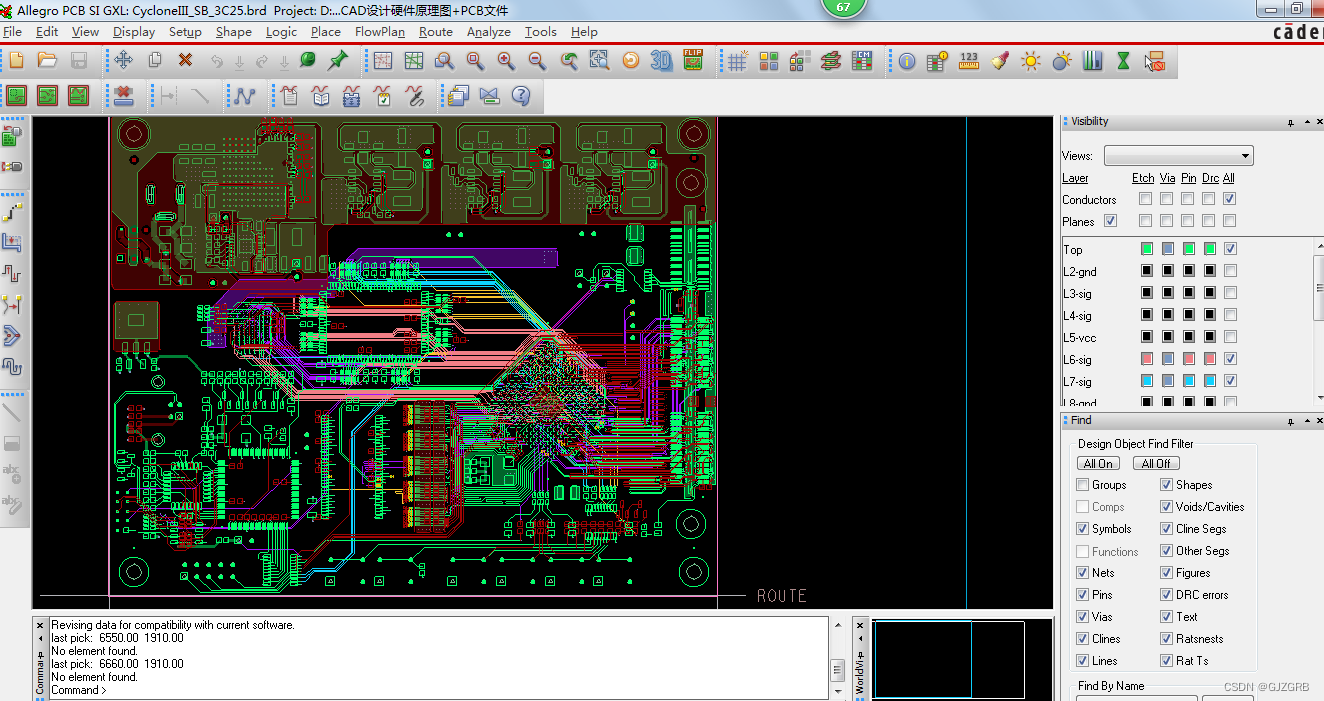Click the Top layer color swatch
Image resolution: width=1324 pixels, height=701 pixels.
coord(1146,248)
